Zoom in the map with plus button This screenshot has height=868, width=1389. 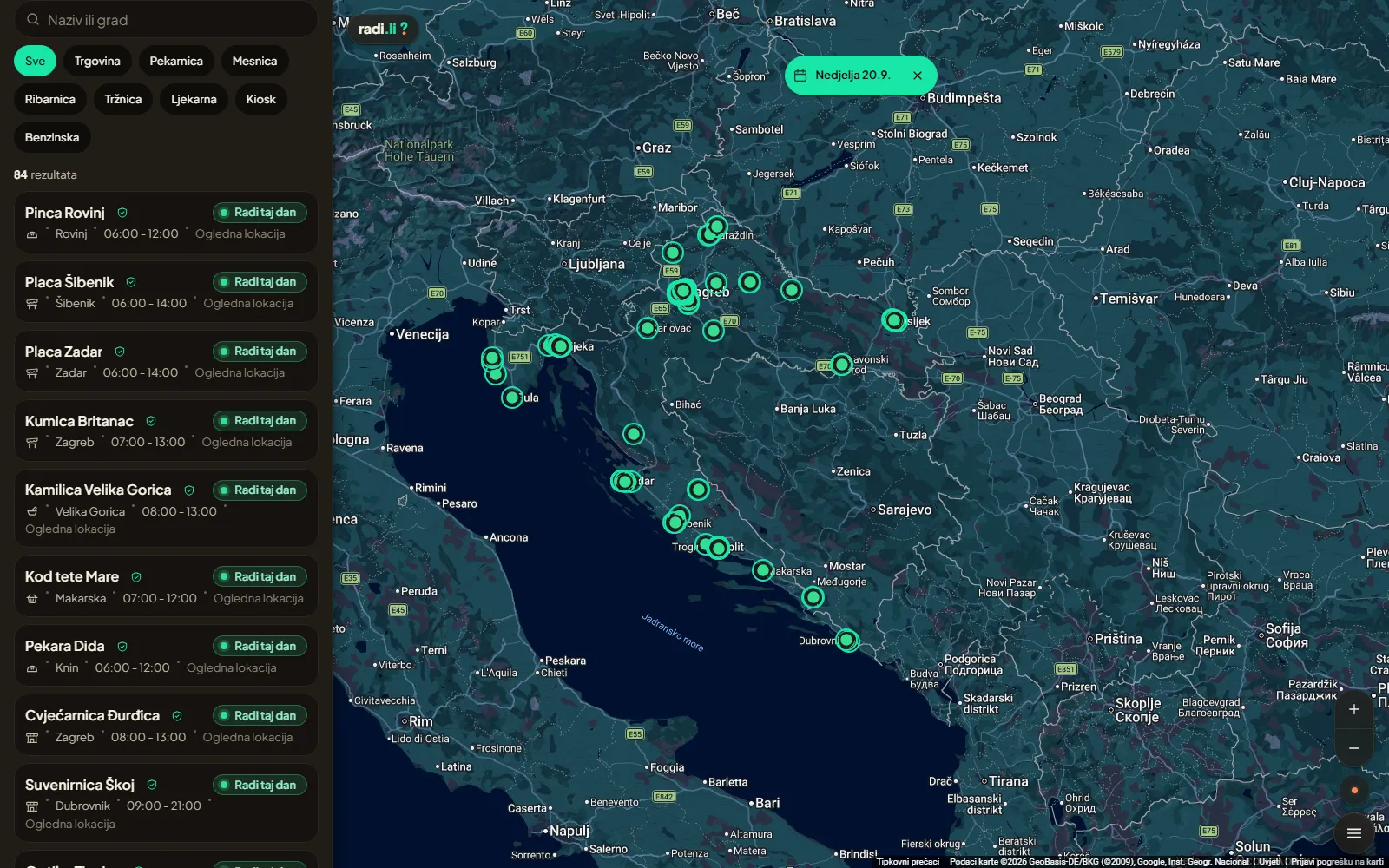coord(1353,709)
